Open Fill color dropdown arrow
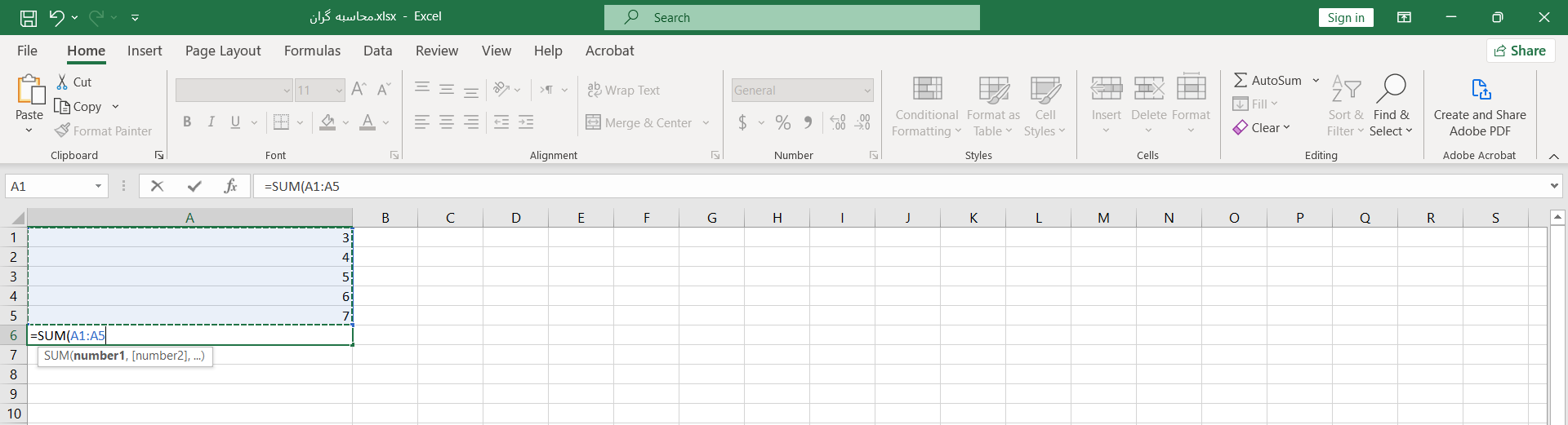Image resolution: width=1568 pixels, height=425 pixels. [x=345, y=123]
